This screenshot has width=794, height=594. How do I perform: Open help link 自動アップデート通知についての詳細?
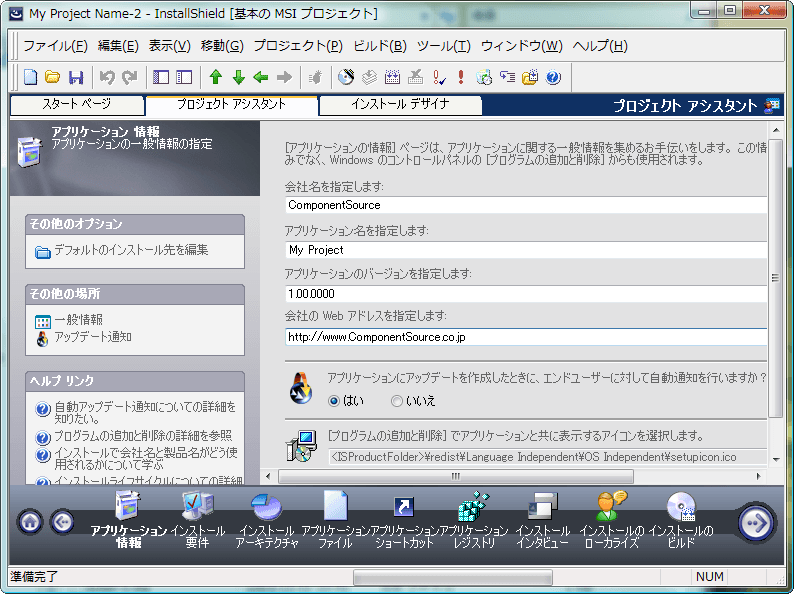pyautogui.click(x=145, y=412)
